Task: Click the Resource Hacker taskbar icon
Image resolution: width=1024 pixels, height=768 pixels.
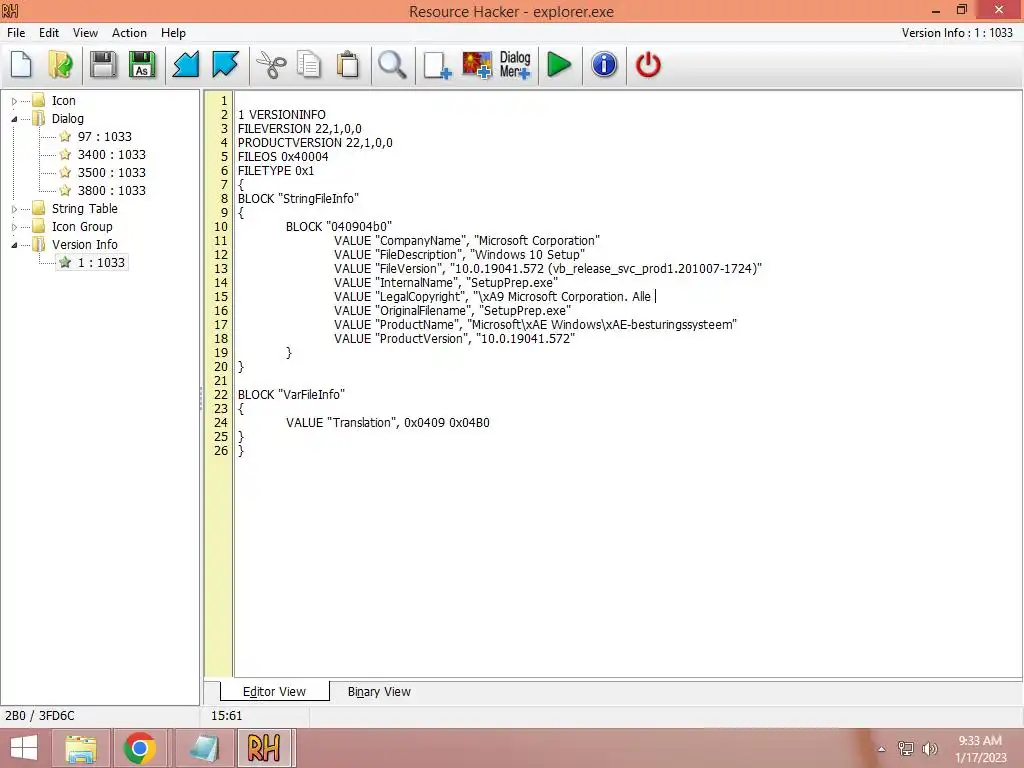Action: [264, 748]
